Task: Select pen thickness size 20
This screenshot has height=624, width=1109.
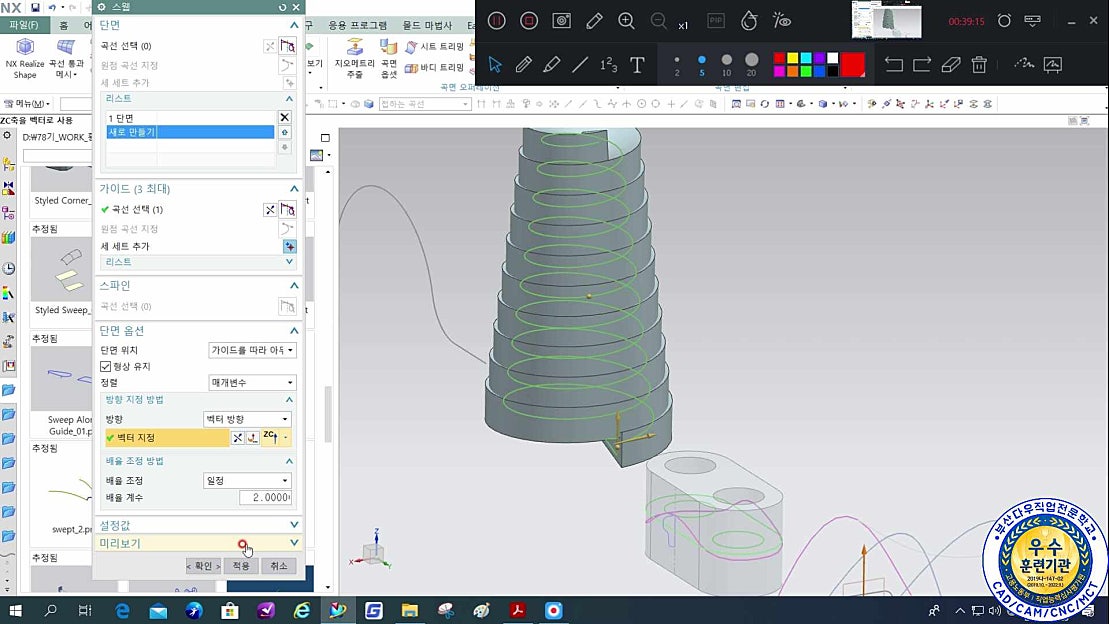Action: (x=752, y=60)
